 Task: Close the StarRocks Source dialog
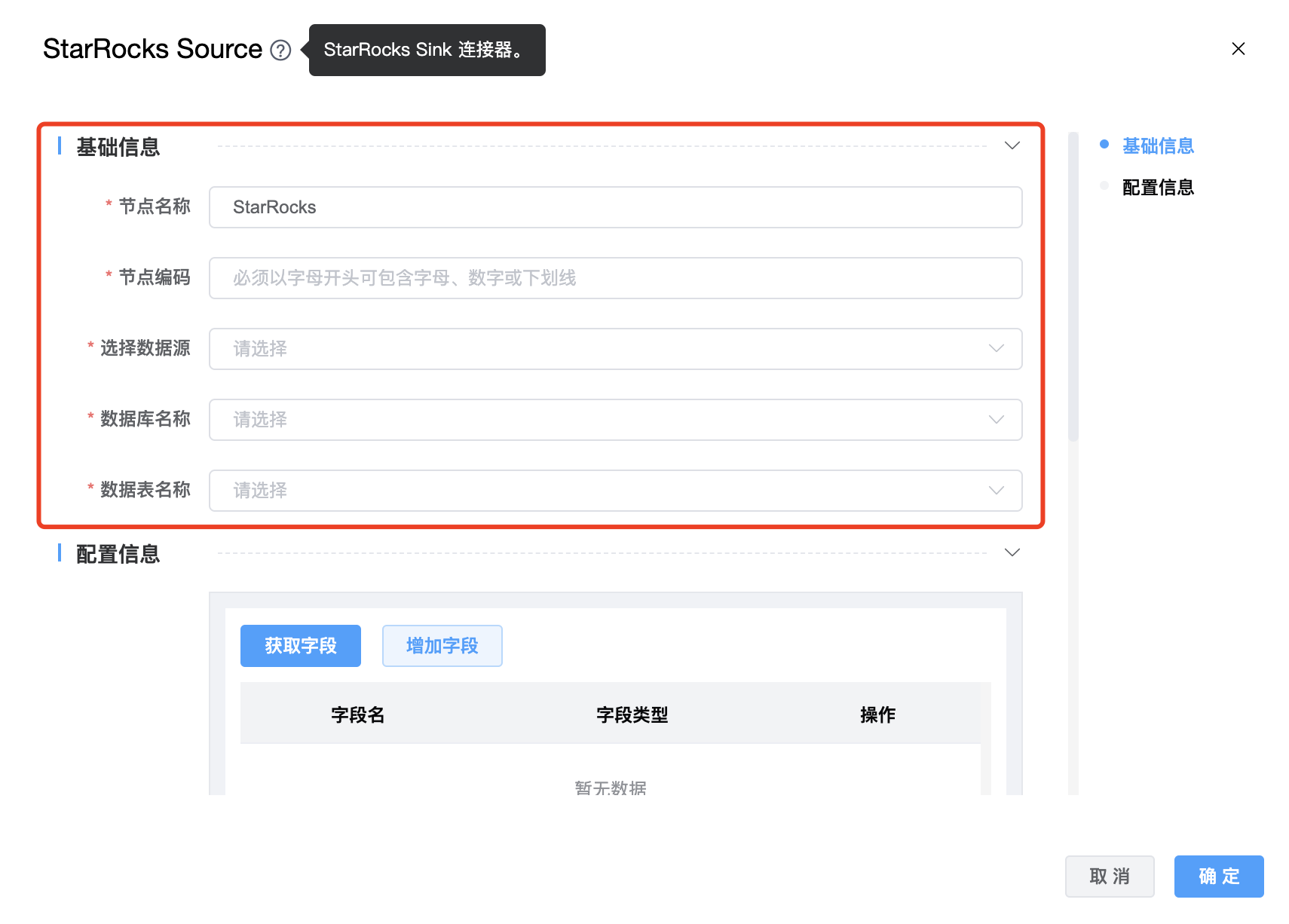pos(1238,49)
